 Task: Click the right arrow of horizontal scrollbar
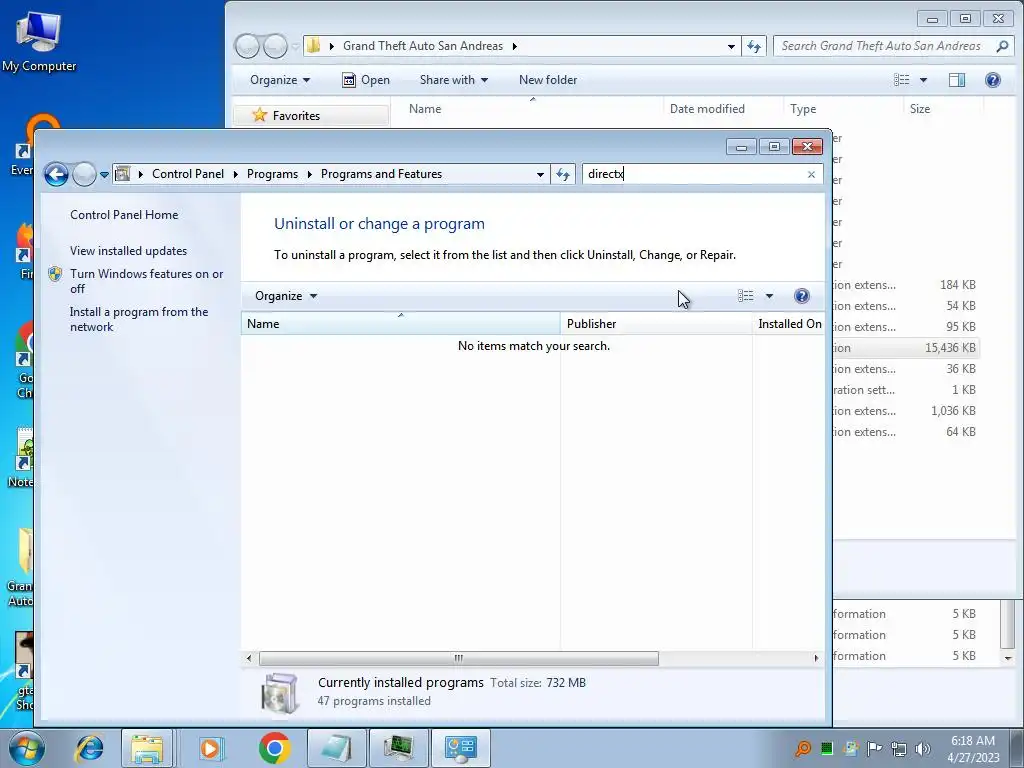click(x=816, y=658)
